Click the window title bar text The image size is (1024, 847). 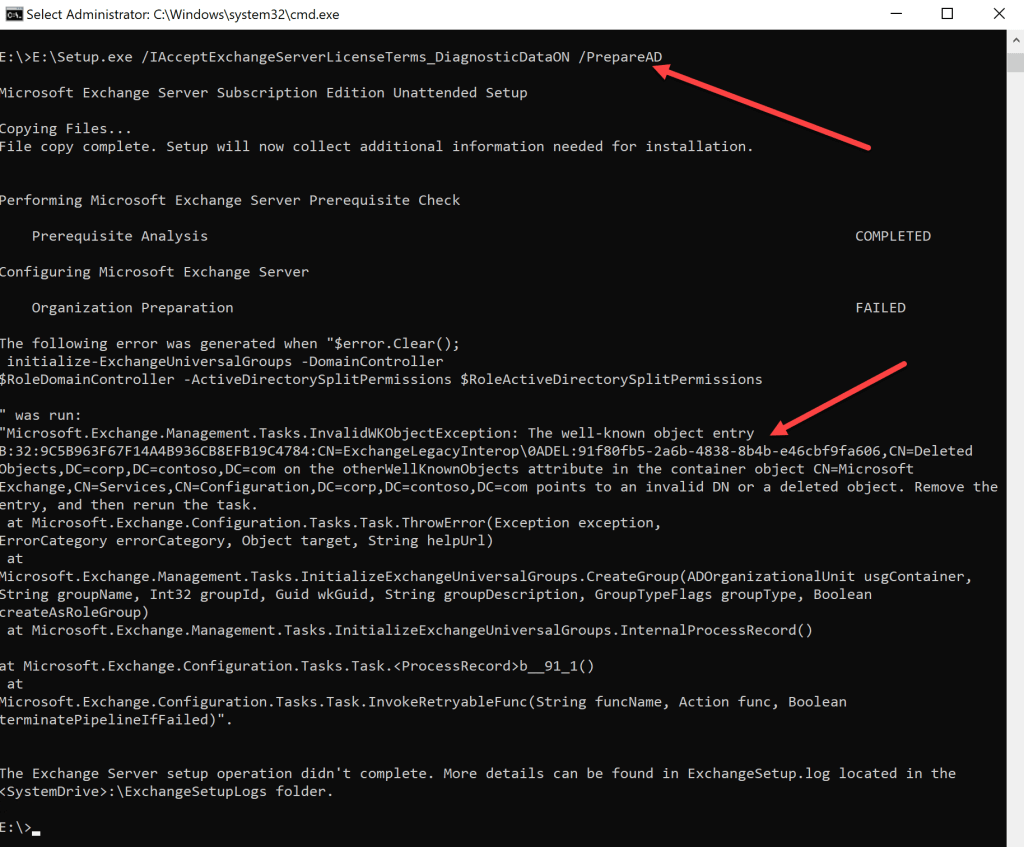[182, 15]
